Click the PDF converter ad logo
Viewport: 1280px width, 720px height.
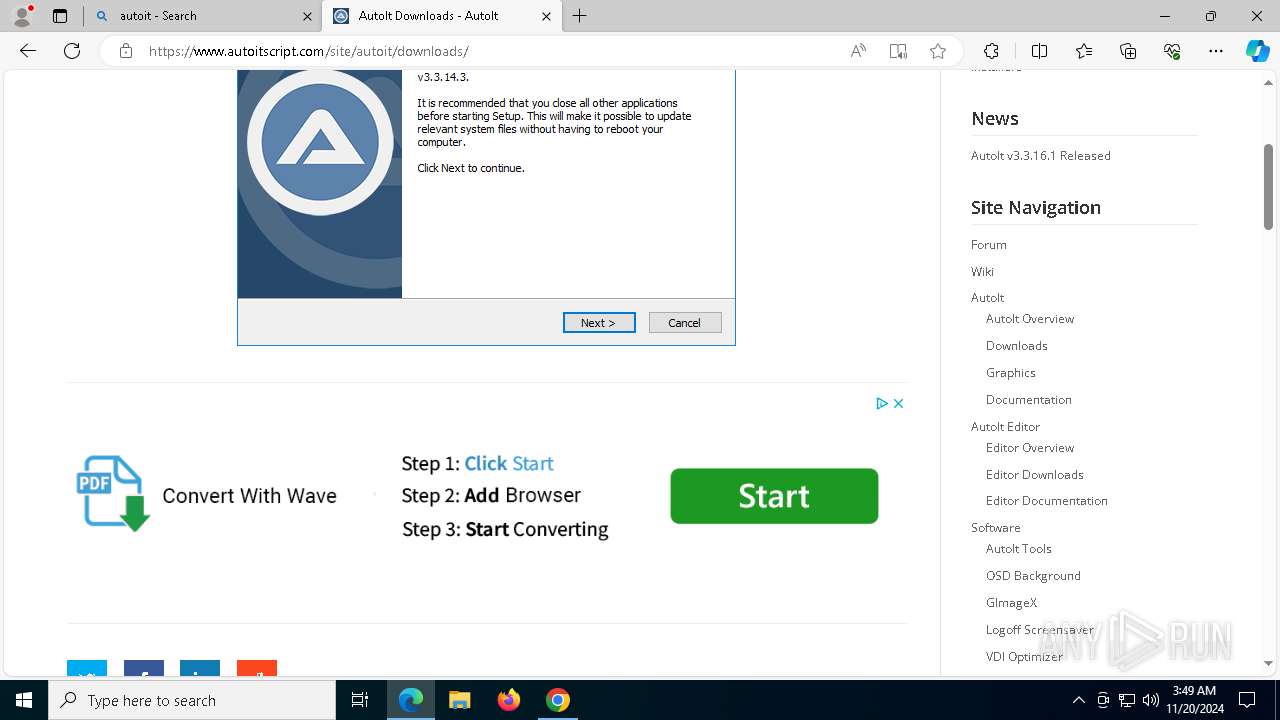click(x=113, y=493)
